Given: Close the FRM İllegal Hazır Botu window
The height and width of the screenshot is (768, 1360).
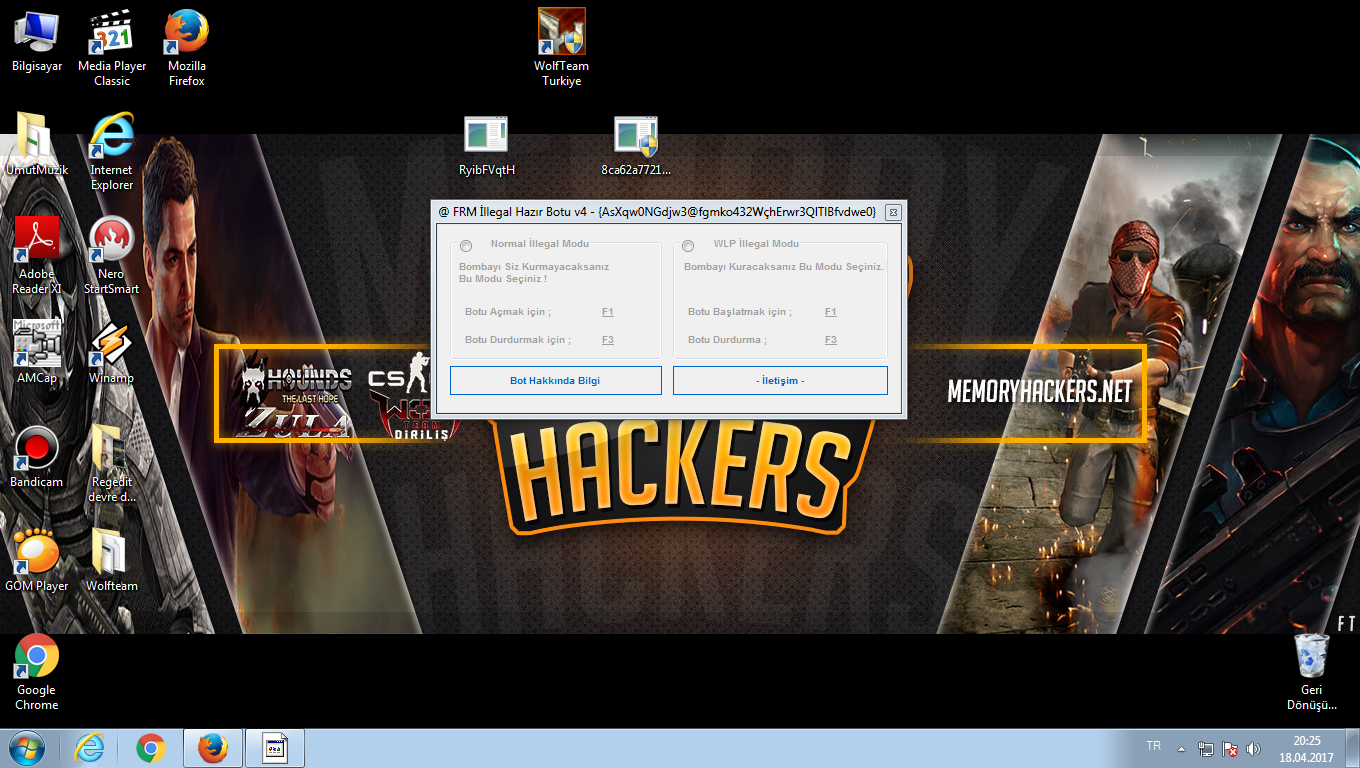Looking at the screenshot, I should click(893, 212).
